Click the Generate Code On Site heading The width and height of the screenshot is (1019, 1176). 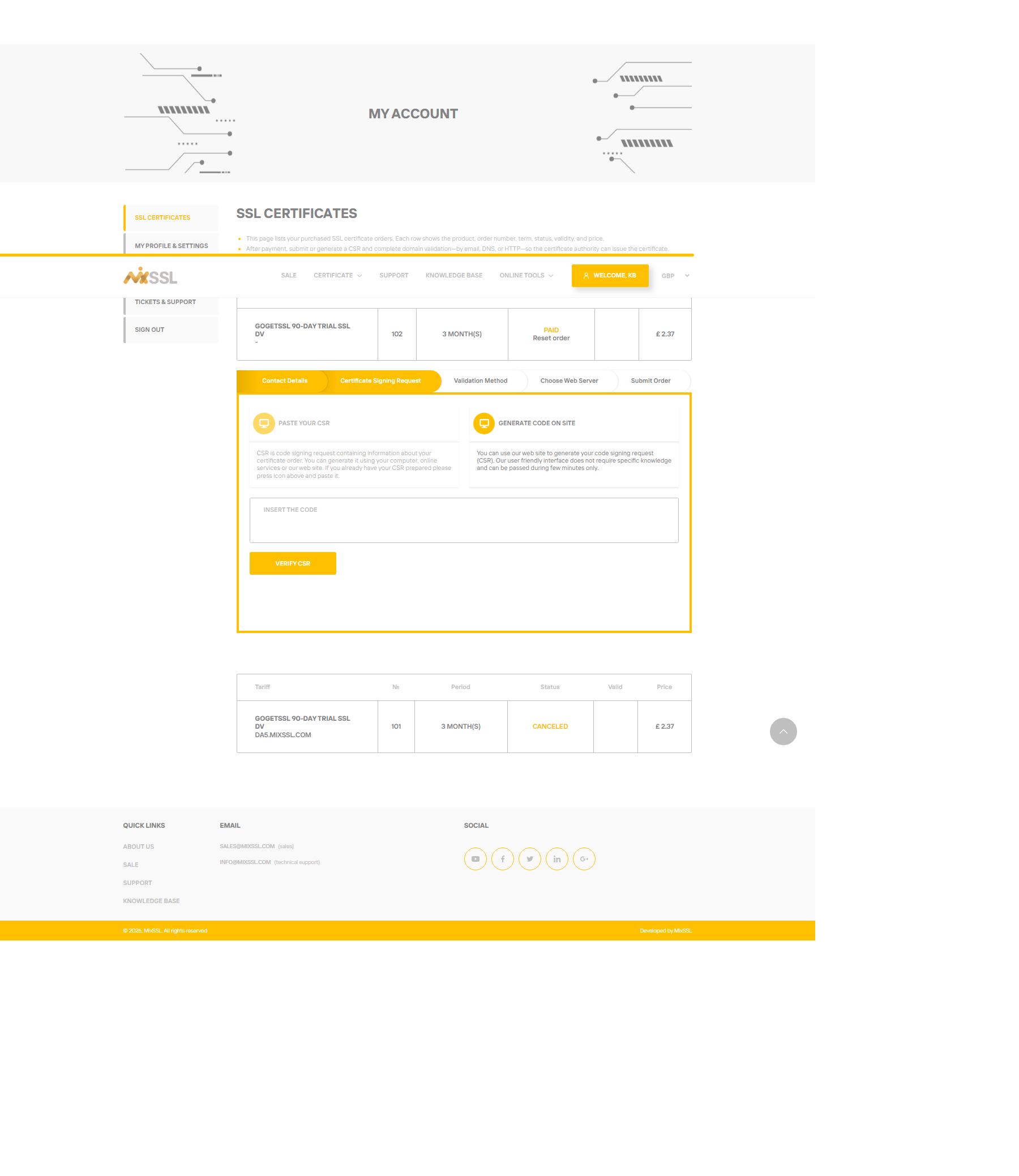(537, 423)
